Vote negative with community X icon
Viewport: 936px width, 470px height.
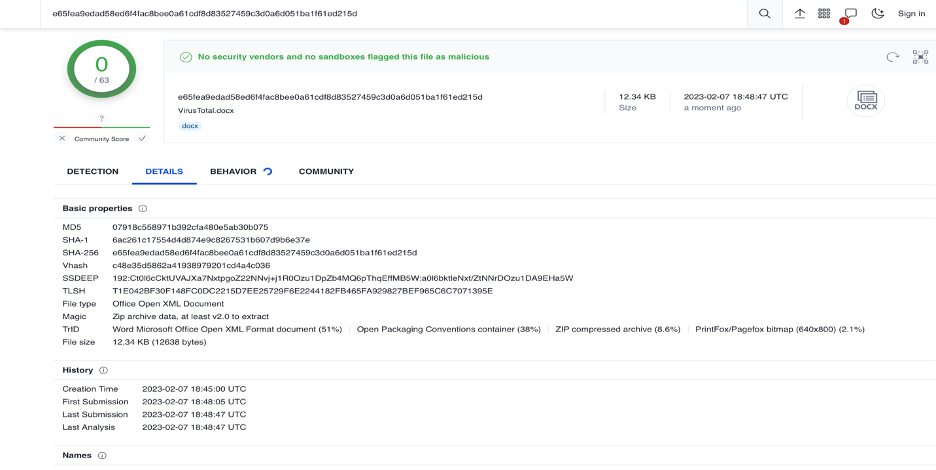pyautogui.click(x=62, y=139)
